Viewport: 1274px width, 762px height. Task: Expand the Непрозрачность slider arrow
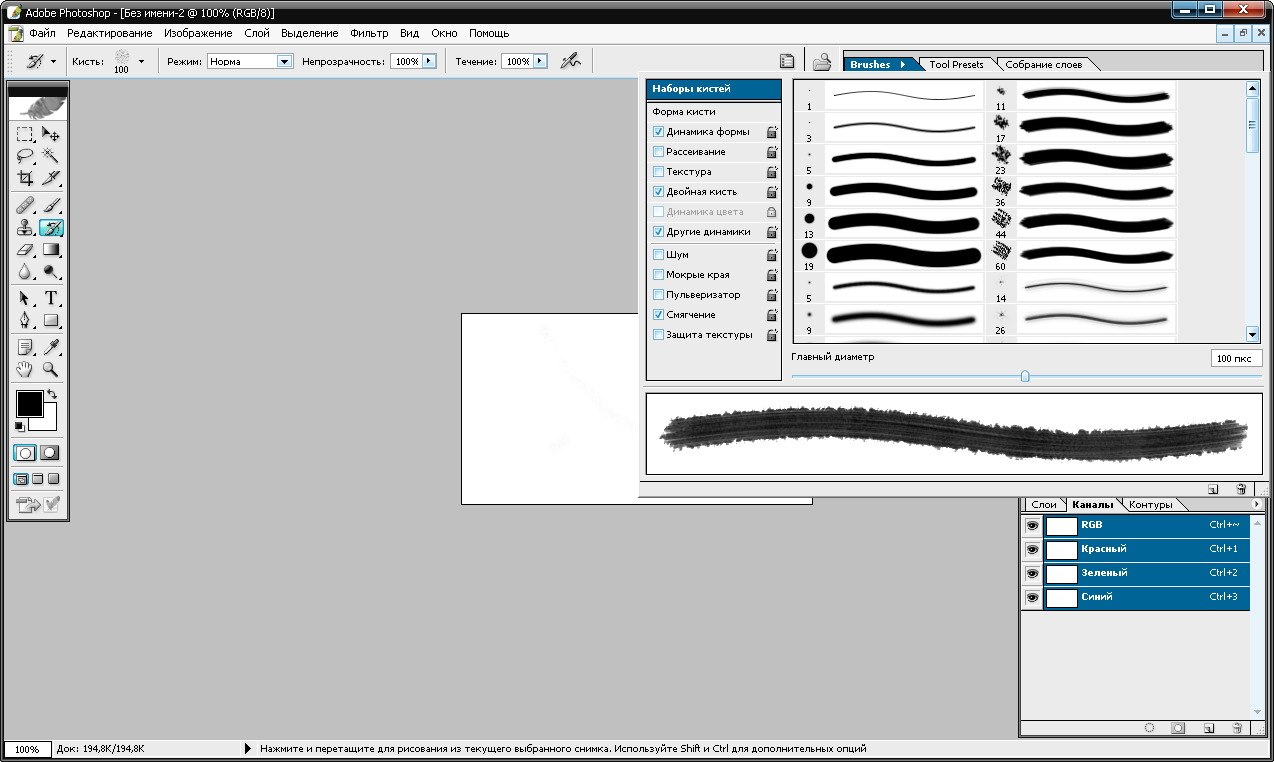pyautogui.click(x=430, y=61)
